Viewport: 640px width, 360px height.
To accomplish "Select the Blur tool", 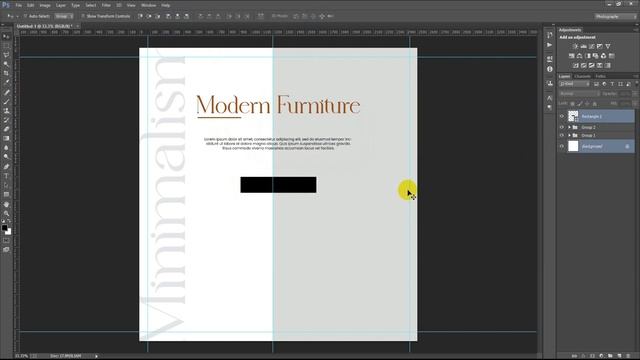I will coord(6,148).
